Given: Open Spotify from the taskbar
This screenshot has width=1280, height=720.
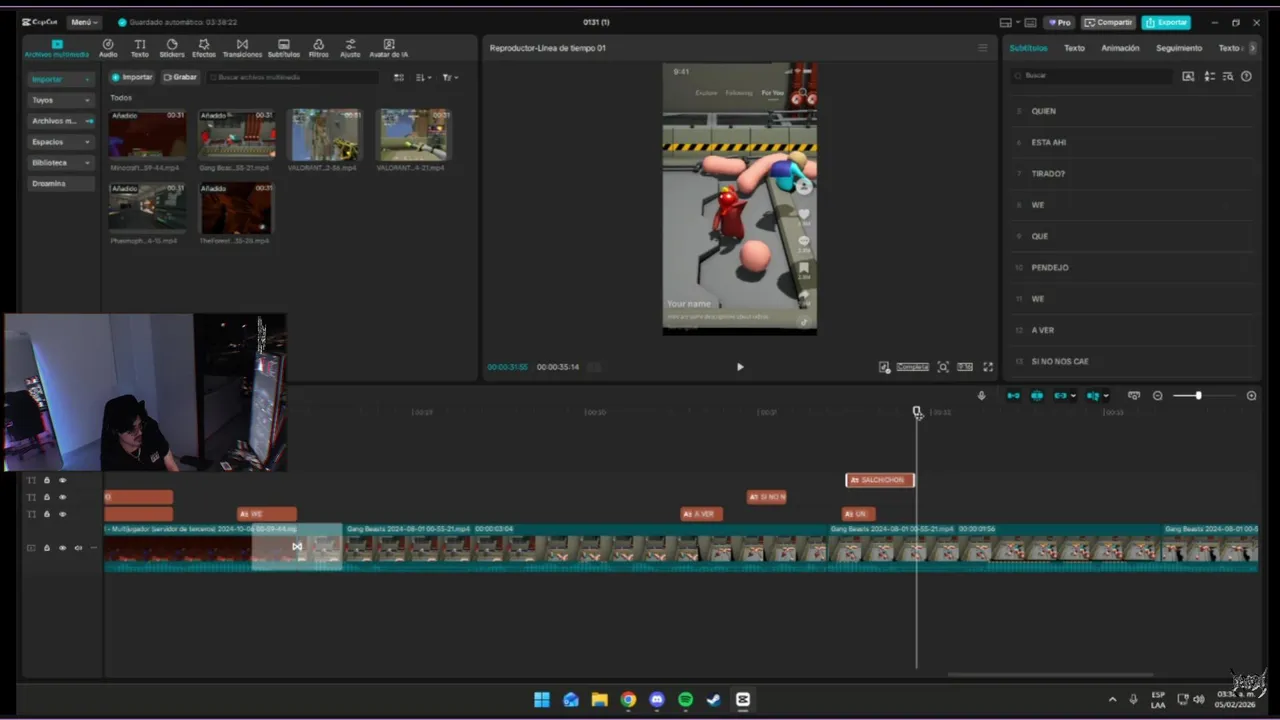Looking at the screenshot, I should pyautogui.click(x=685, y=700).
